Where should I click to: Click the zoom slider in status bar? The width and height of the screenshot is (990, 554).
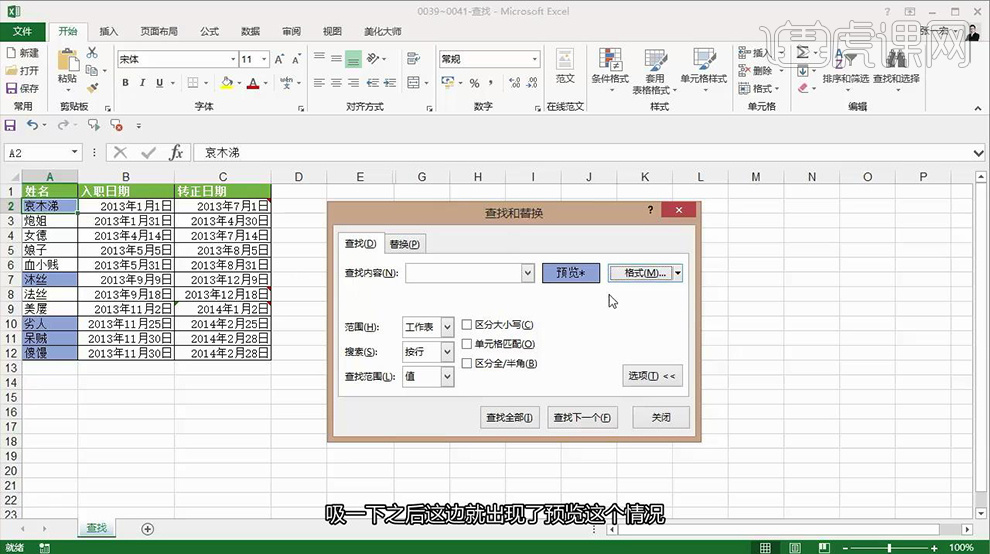coord(889,548)
